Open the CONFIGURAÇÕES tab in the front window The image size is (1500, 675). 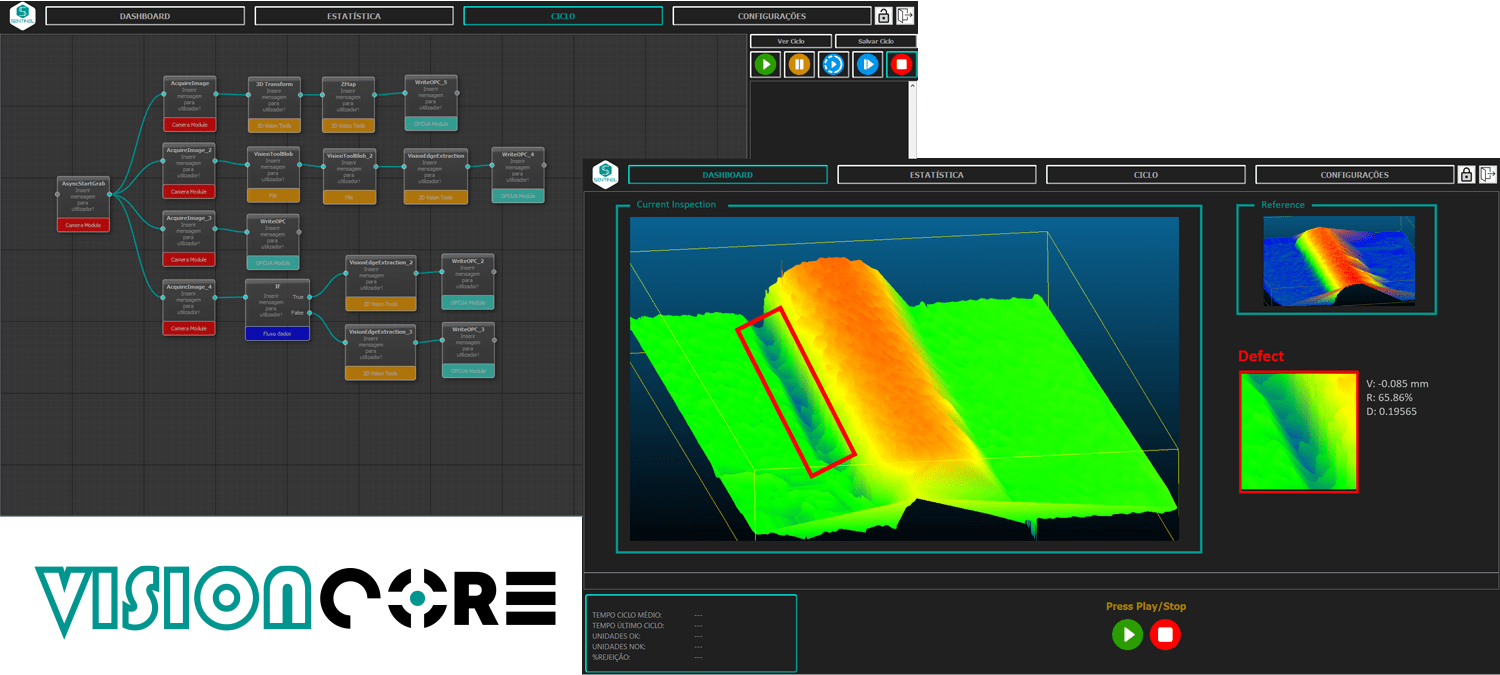pos(1355,175)
